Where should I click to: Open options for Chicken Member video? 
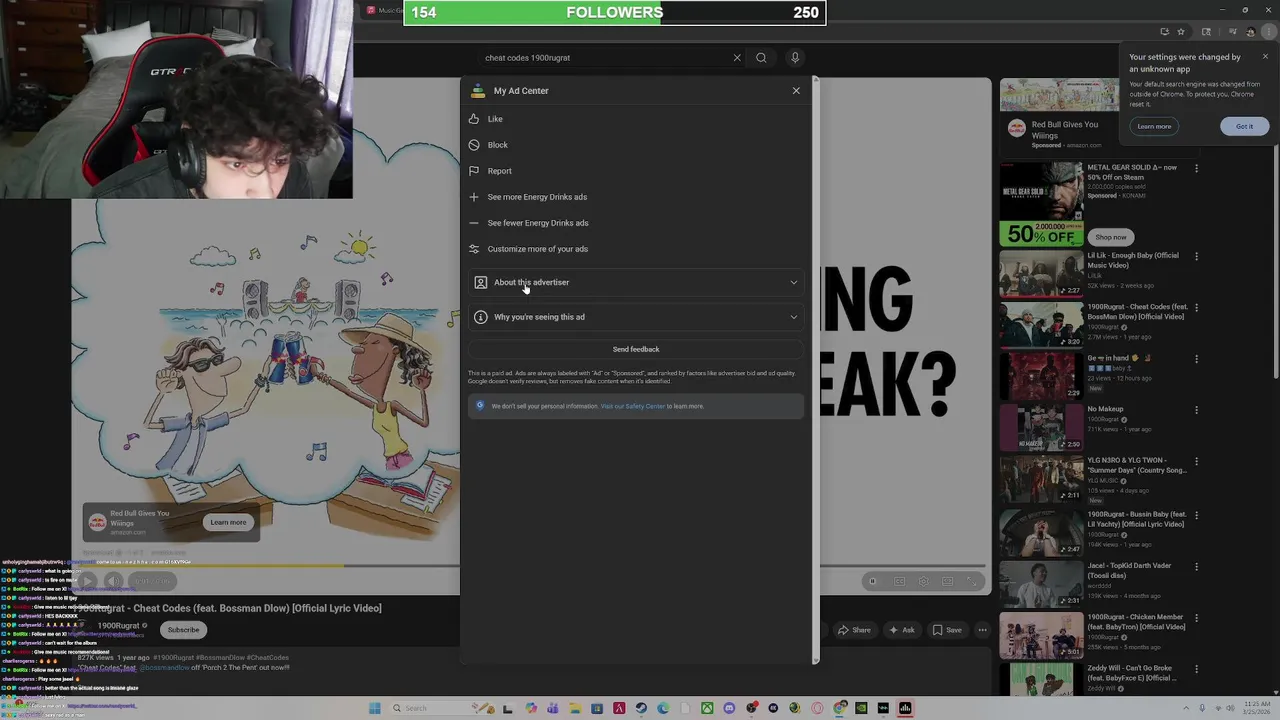(1196, 617)
